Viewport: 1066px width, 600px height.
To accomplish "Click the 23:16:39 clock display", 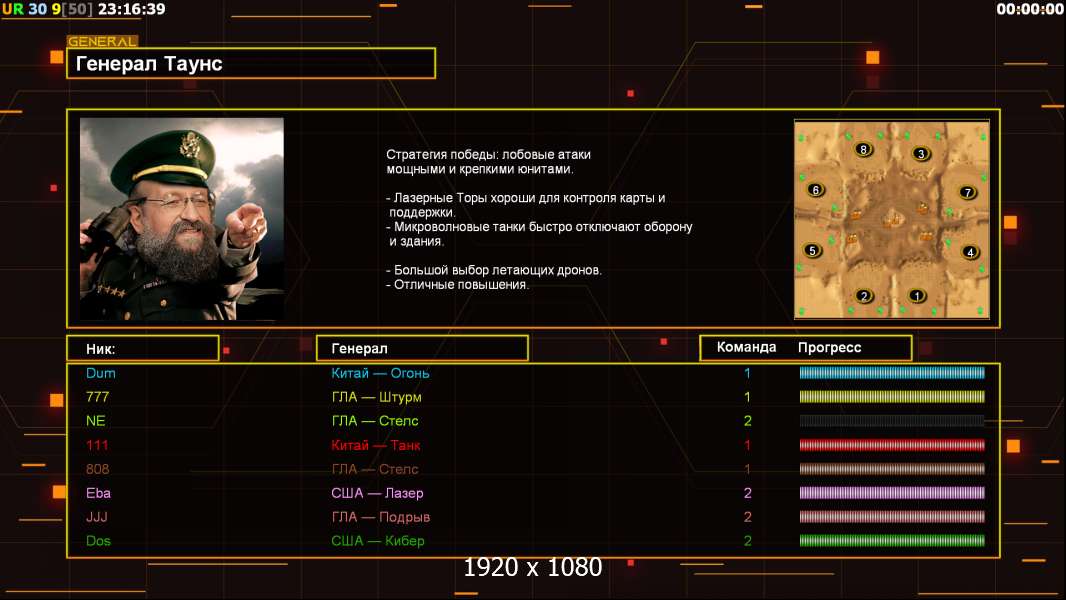I will point(131,10).
